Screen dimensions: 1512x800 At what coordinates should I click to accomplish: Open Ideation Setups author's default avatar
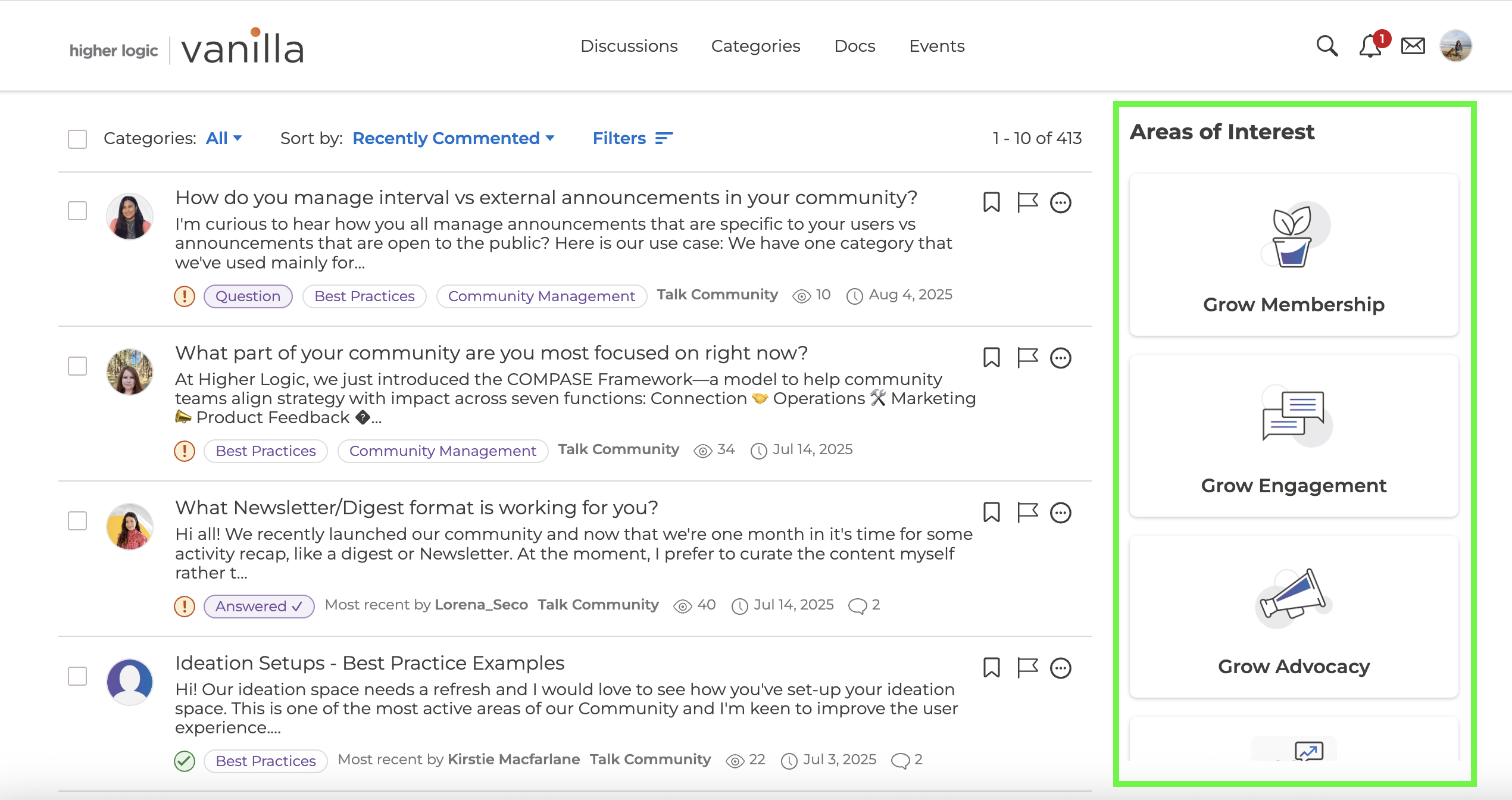tap(130, 682)
